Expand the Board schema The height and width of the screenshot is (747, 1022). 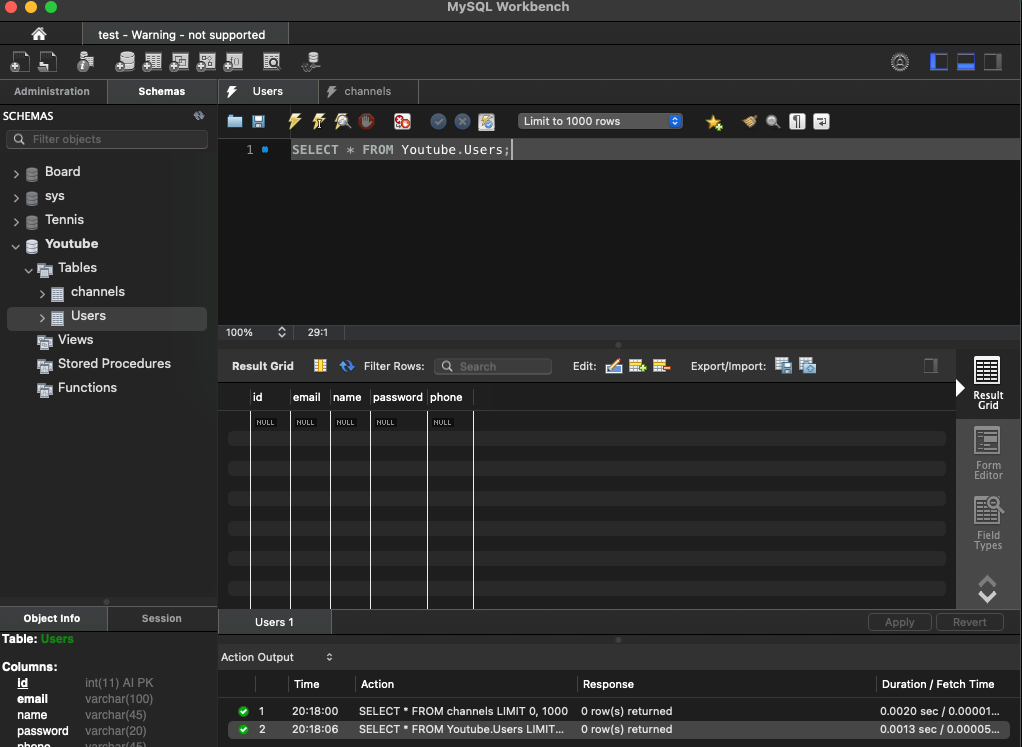(x=16, y=173)
